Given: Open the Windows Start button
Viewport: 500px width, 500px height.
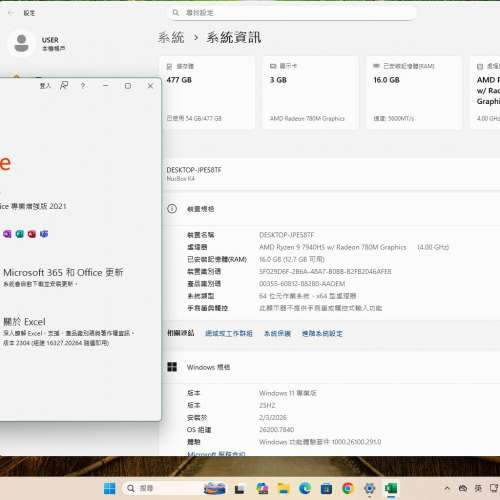Looking at the screenshot, I should click(110, 488).
